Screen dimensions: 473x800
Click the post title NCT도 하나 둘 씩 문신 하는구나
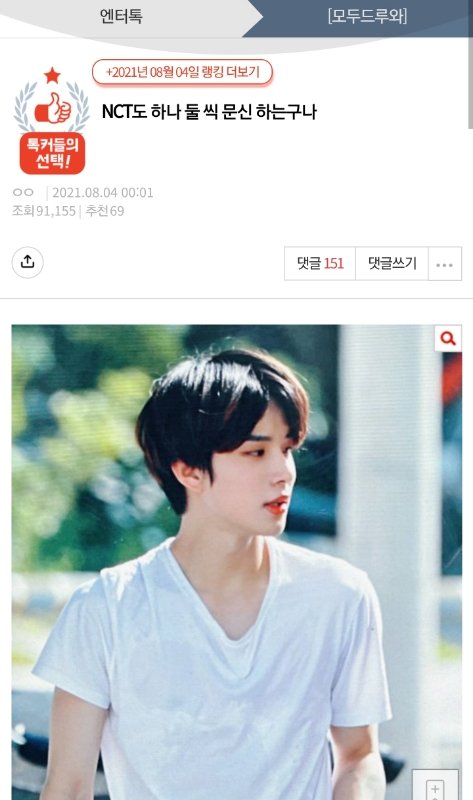click(x=209, y=112)
